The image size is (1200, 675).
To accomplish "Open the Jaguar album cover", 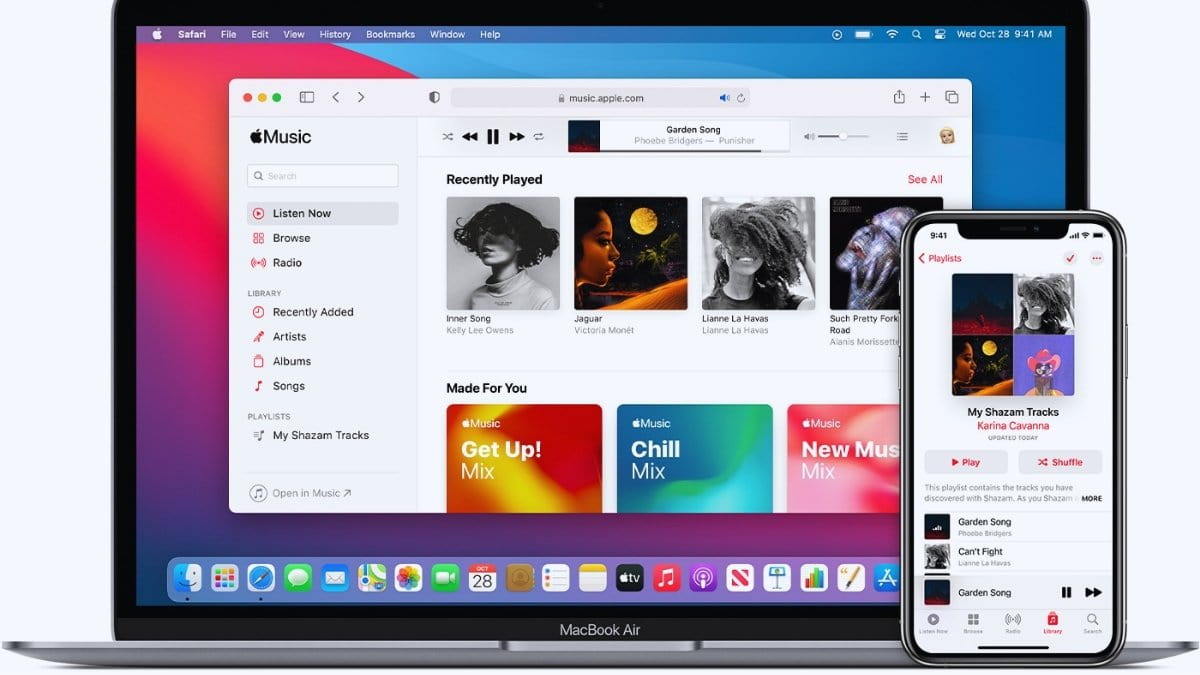I will pyautogui.click(x=631, y=253).
